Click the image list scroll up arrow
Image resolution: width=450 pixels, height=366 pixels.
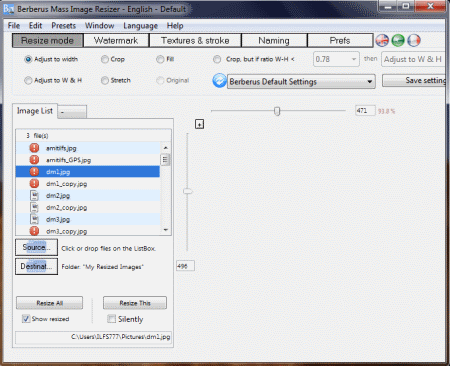(166, 147)
